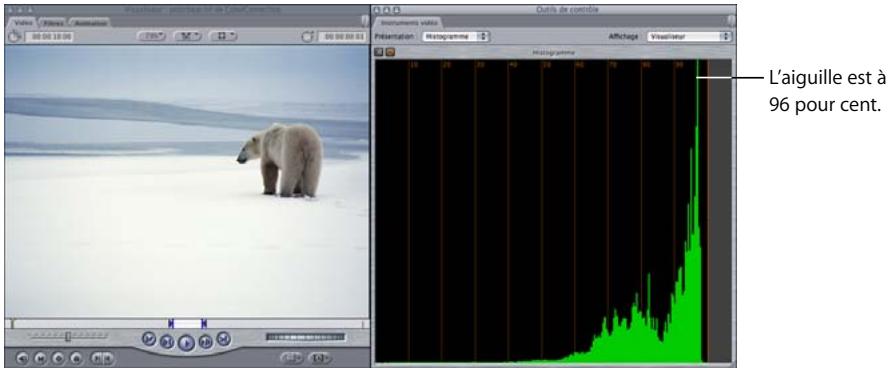Click the Out point marker on scrubber
890x370 pixels.
click(204, 323)
